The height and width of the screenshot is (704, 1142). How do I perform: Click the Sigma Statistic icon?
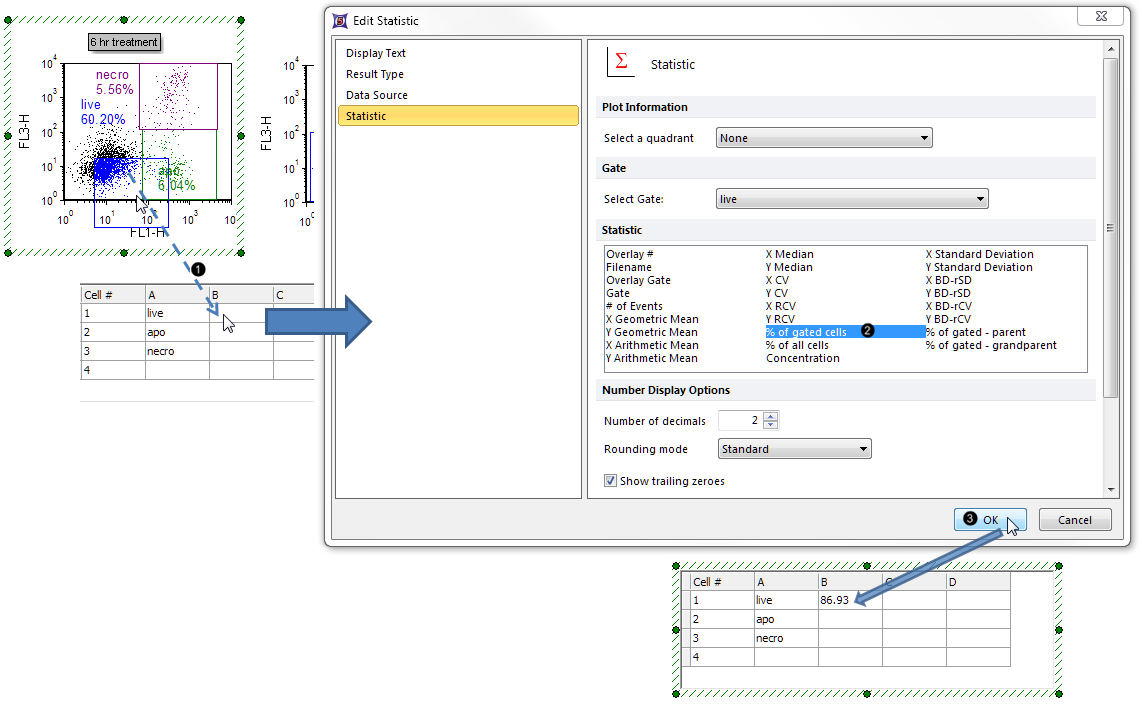[x=622, y=62]
